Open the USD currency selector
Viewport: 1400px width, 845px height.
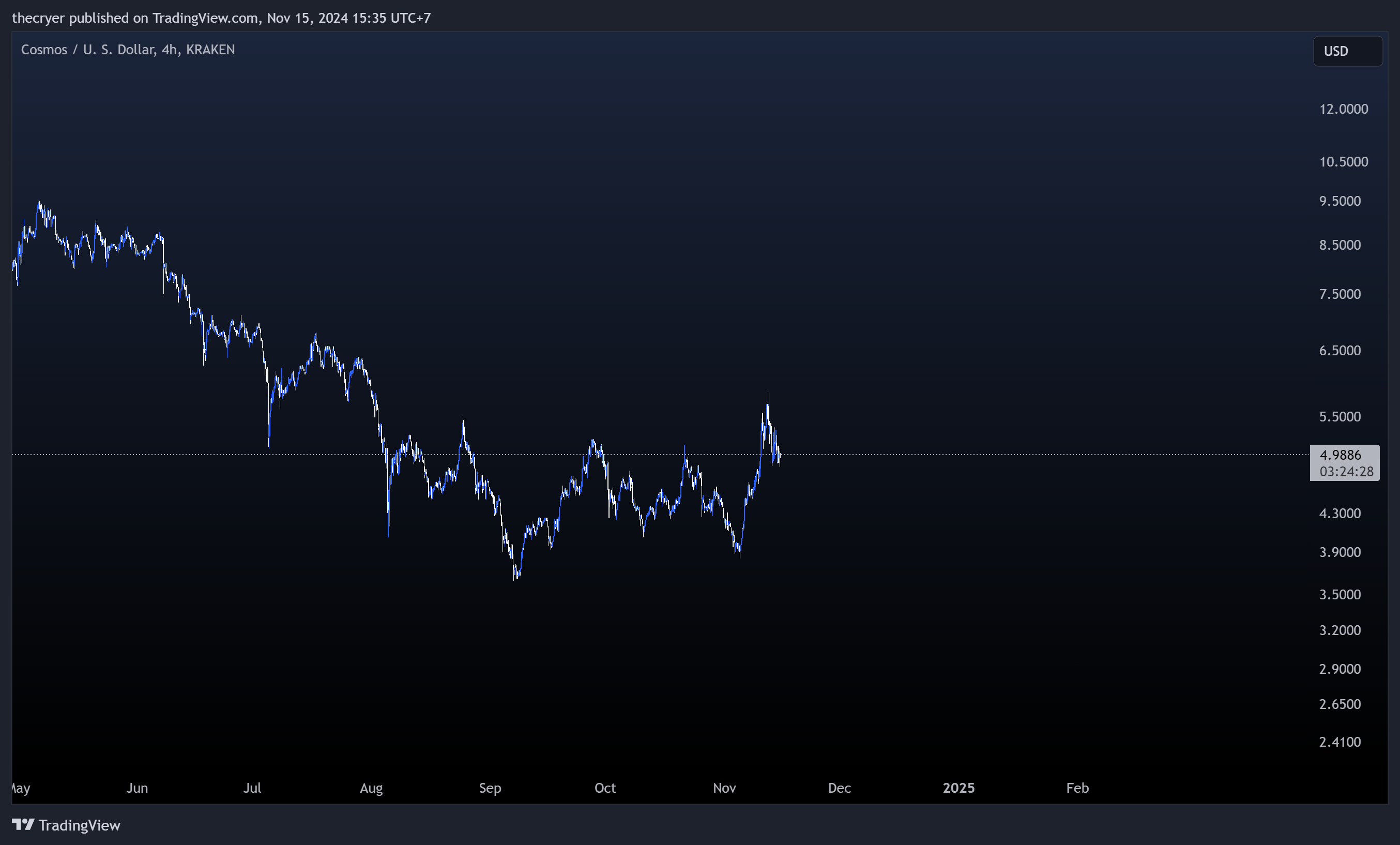pos(1347,51)
